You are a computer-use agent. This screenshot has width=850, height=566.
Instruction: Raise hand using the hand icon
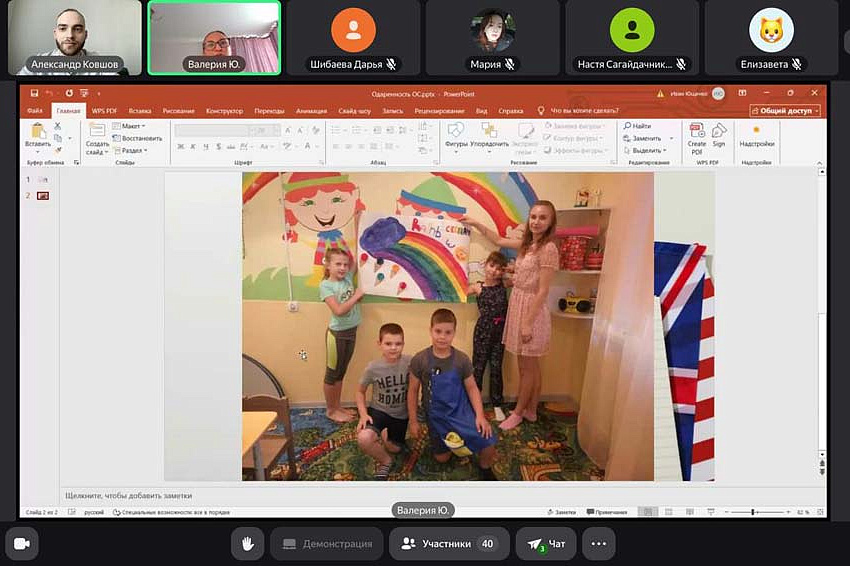pos(247,543)
